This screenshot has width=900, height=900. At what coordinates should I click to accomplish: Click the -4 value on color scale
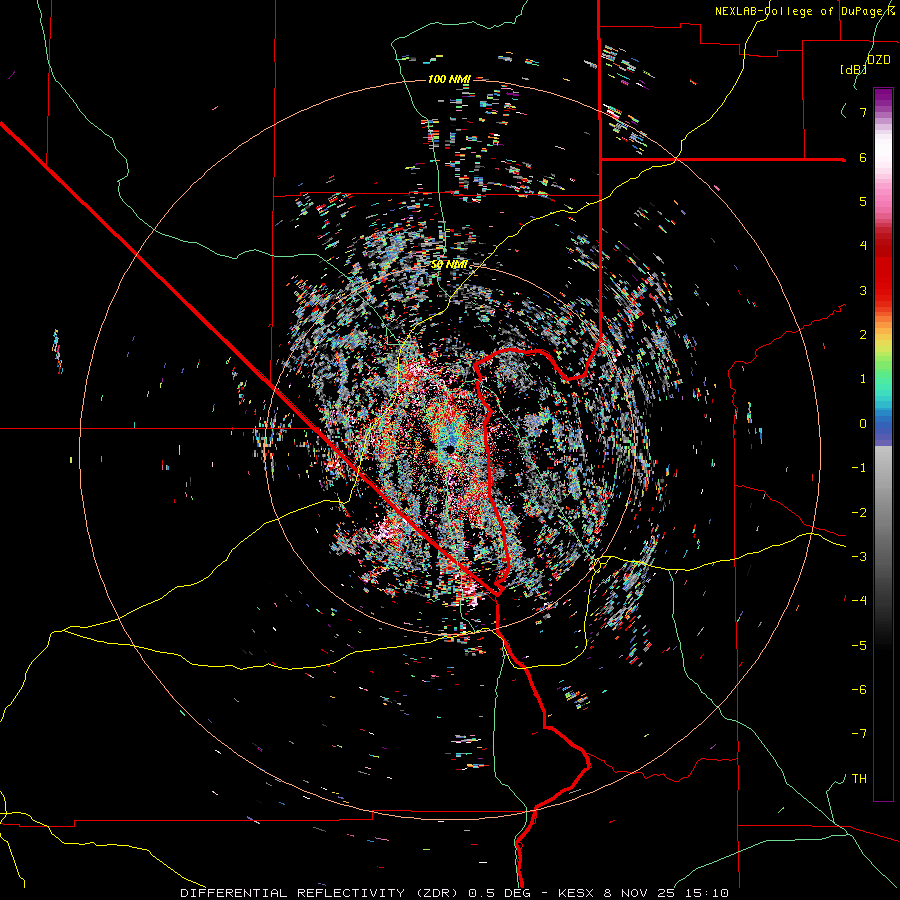859,600
